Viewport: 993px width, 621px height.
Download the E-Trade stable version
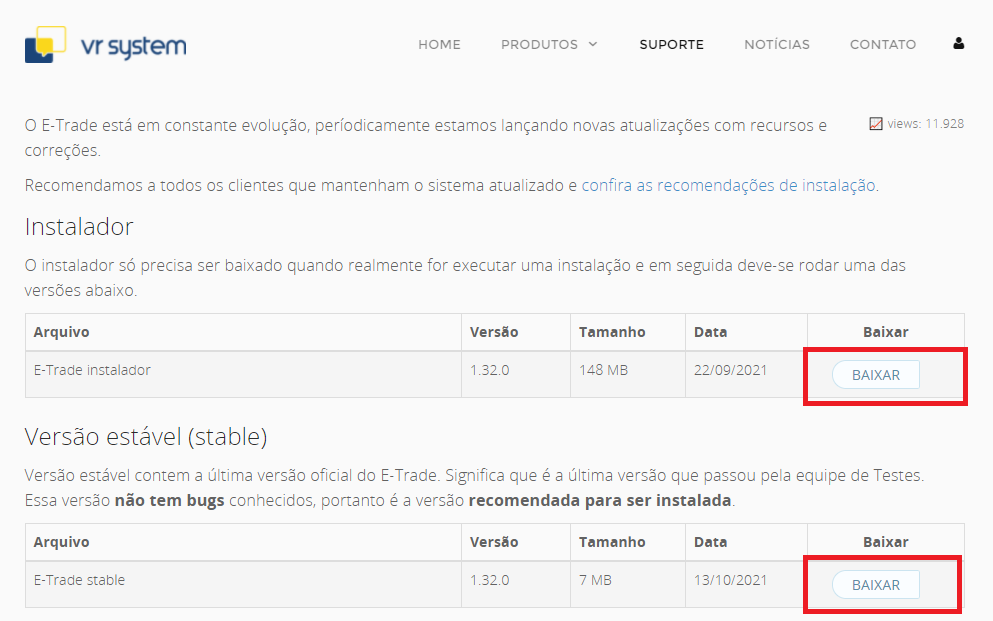point(875,586)
